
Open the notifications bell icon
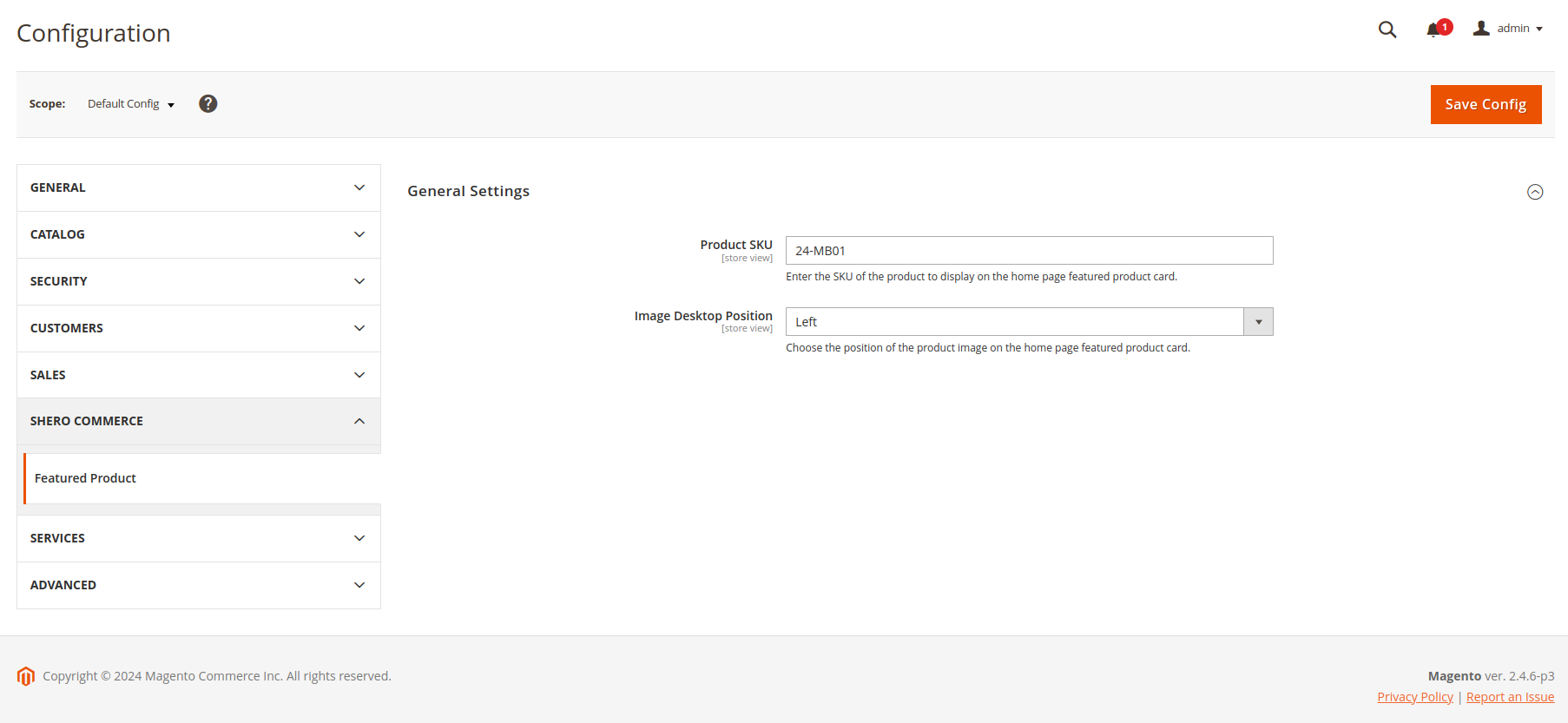[1433, 30]
